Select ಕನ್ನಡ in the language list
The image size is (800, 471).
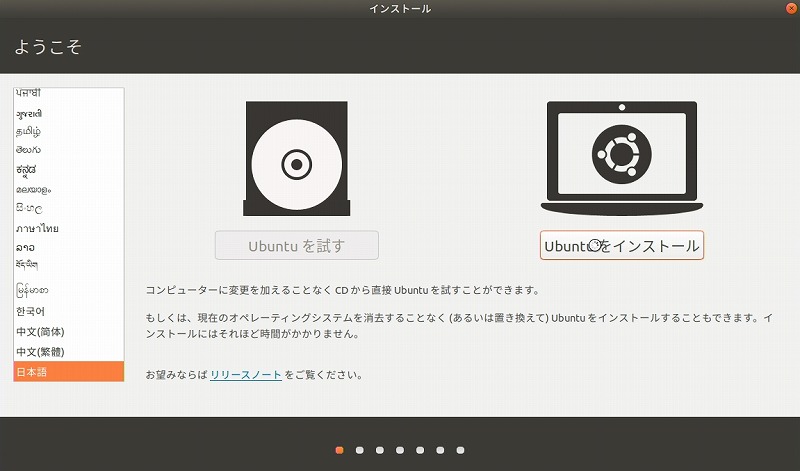[x=68, y=169]
